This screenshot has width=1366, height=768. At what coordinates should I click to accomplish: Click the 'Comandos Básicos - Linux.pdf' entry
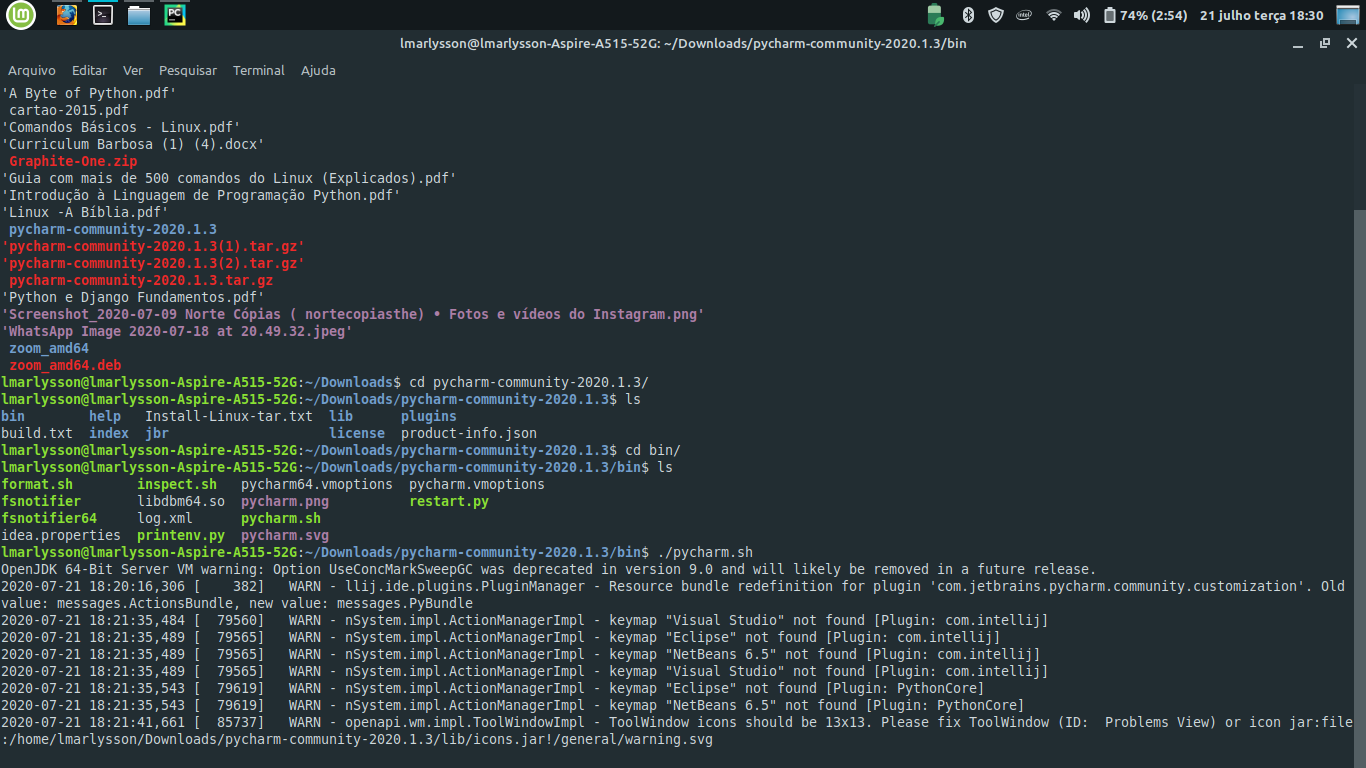coord(121,127)
